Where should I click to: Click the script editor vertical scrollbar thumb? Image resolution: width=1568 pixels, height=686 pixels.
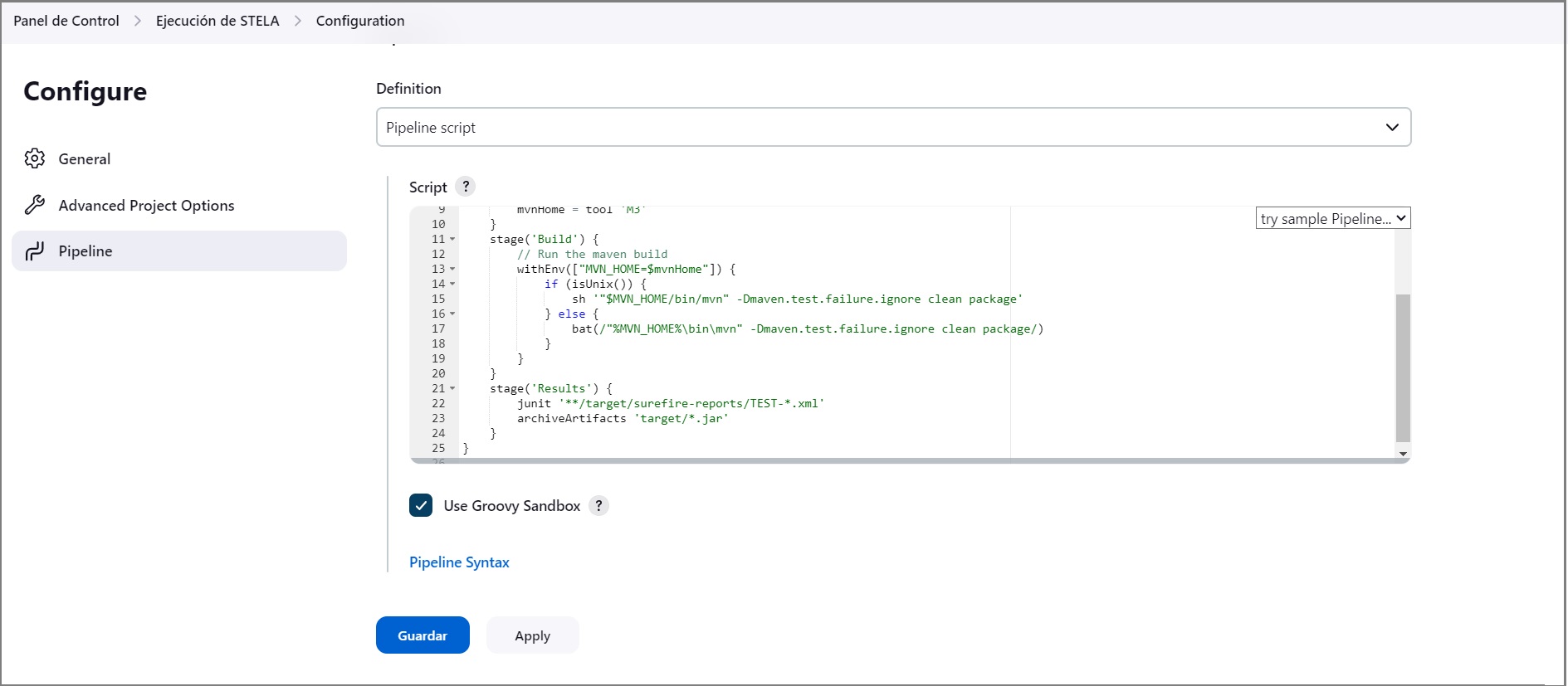pyautogui.click(x=1403, y=367)
